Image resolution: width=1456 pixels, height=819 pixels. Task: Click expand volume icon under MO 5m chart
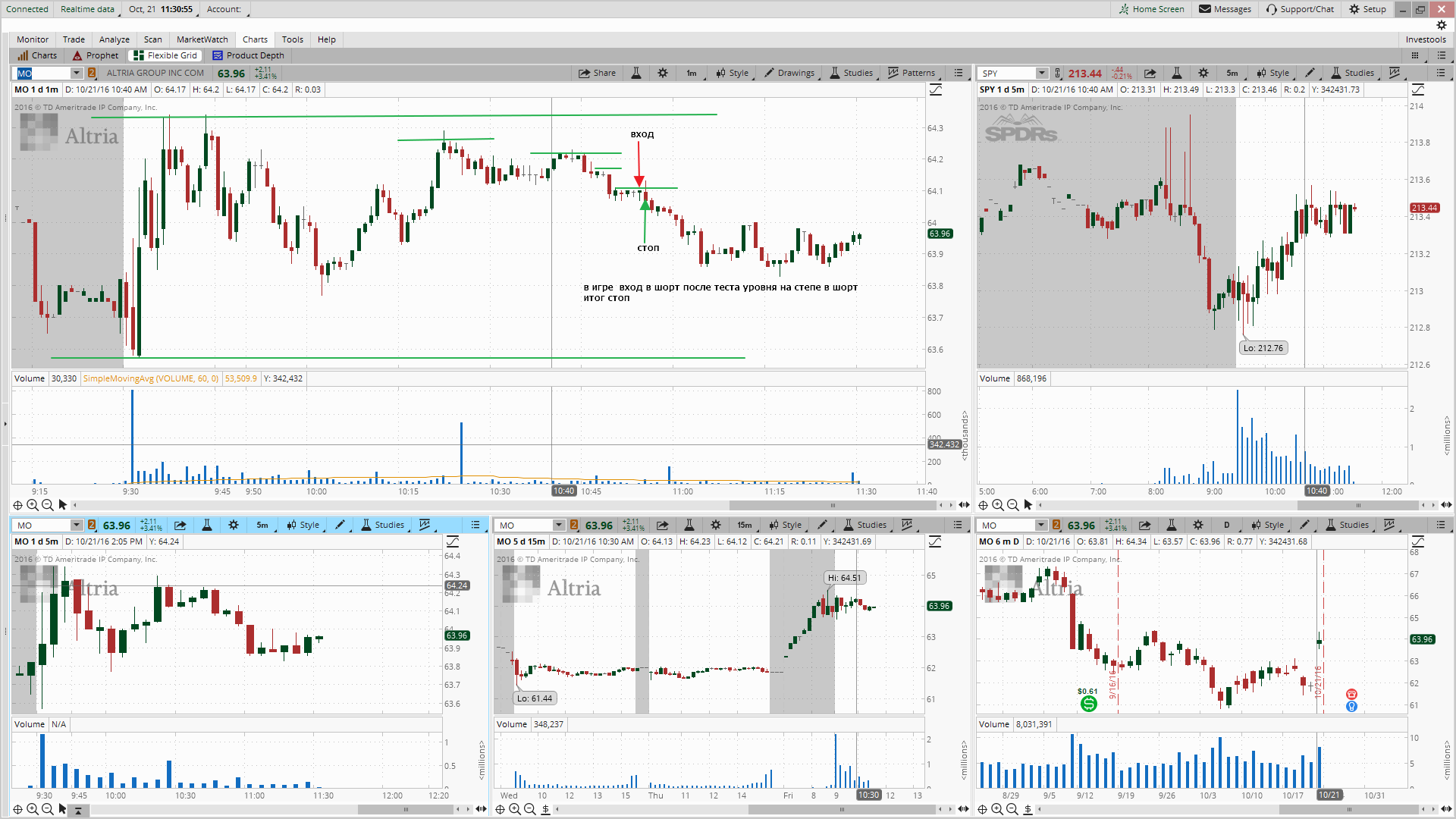[x=78, y=809]
